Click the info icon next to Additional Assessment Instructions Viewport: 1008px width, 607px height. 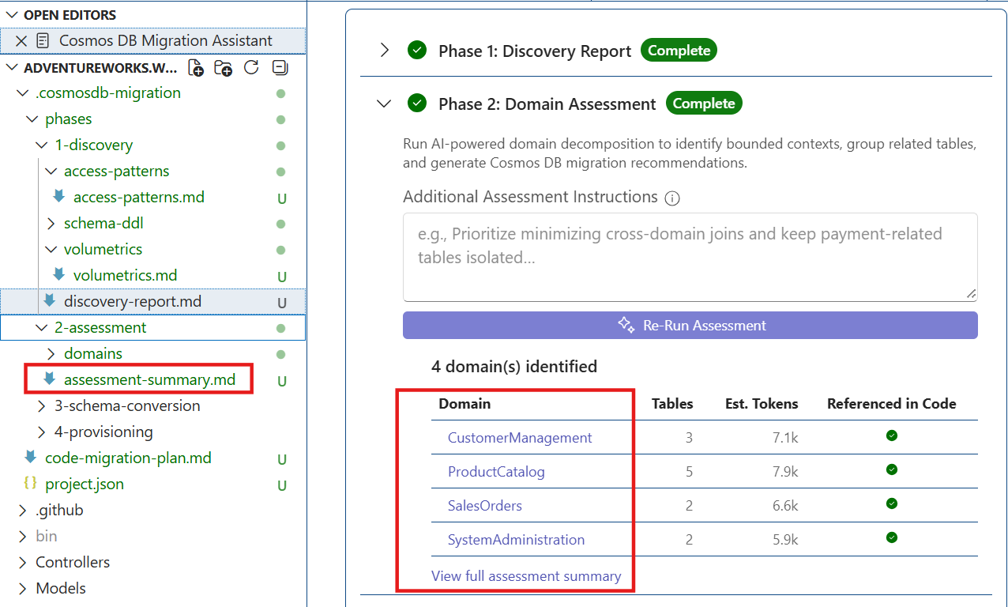pyautogui.click(x=672, y=198)
